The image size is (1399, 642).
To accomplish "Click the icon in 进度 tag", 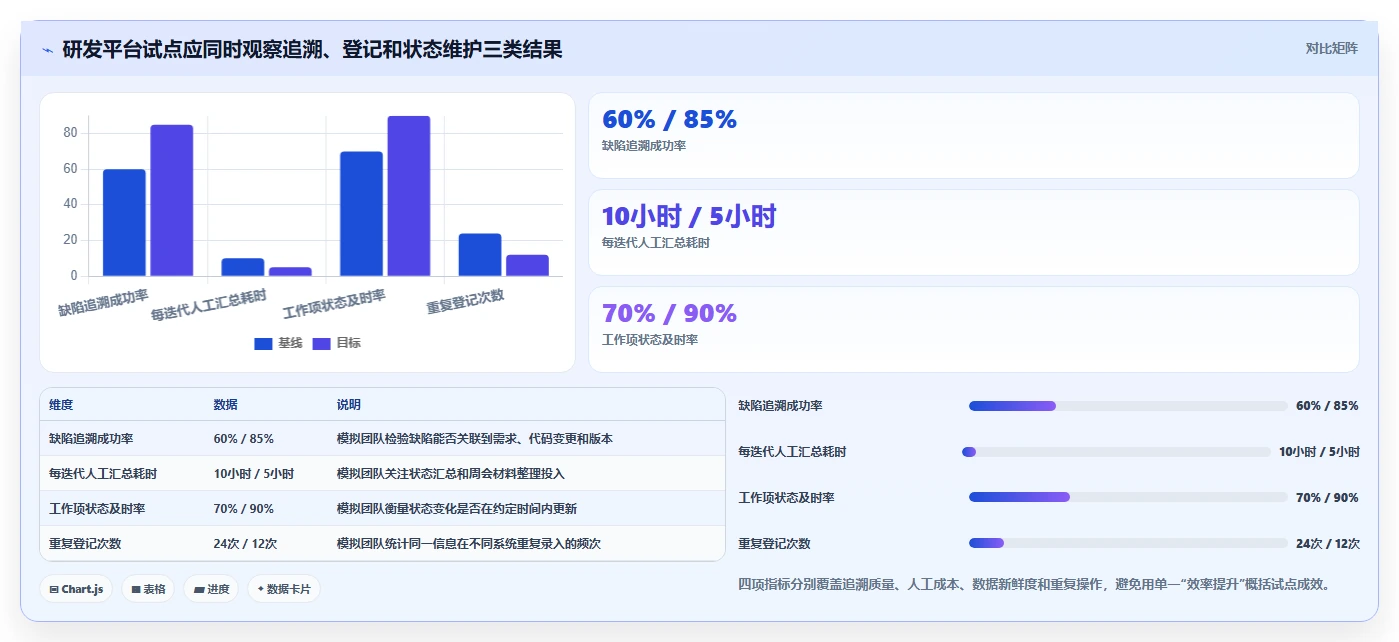I will click(198, 590).
